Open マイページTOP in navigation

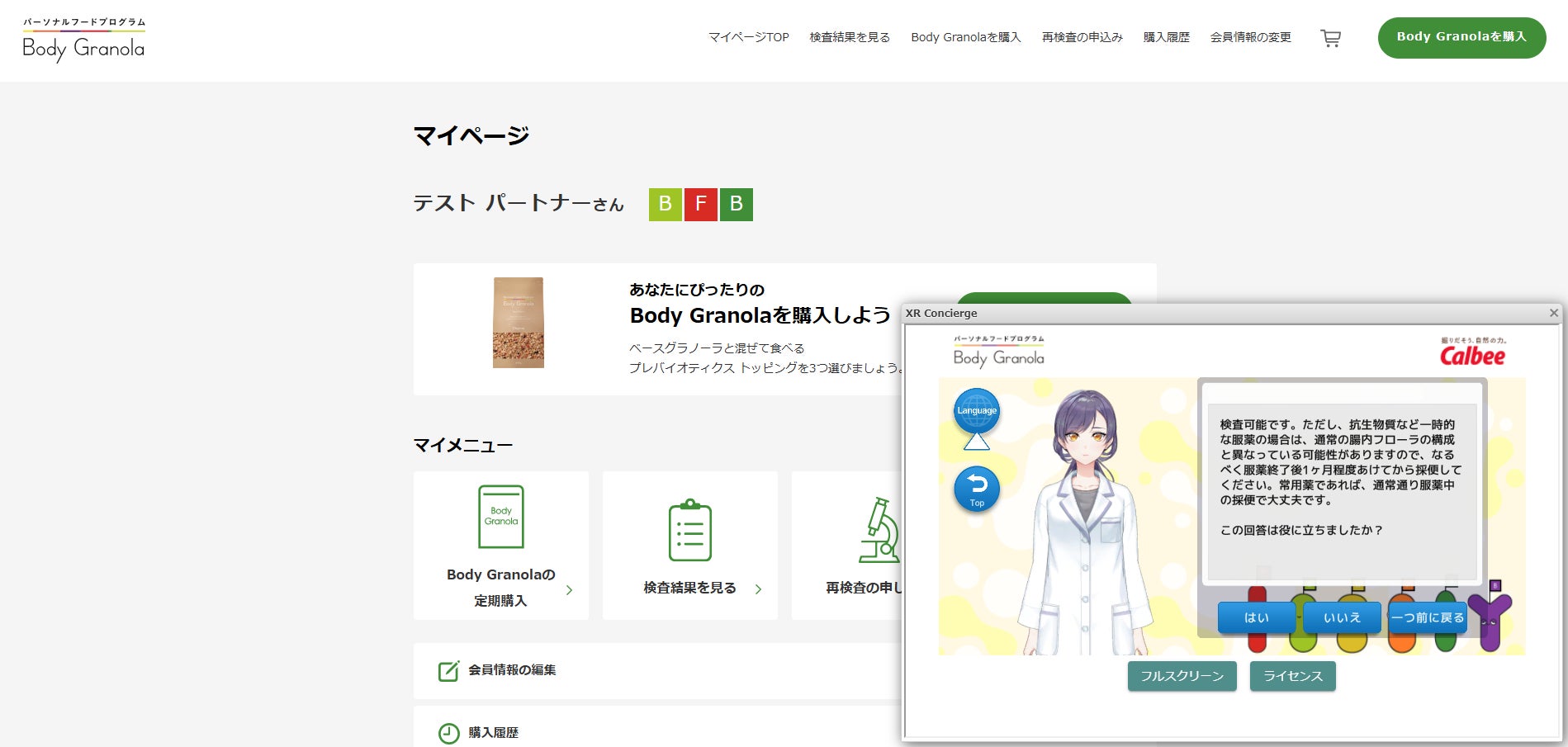coord(749,37)
